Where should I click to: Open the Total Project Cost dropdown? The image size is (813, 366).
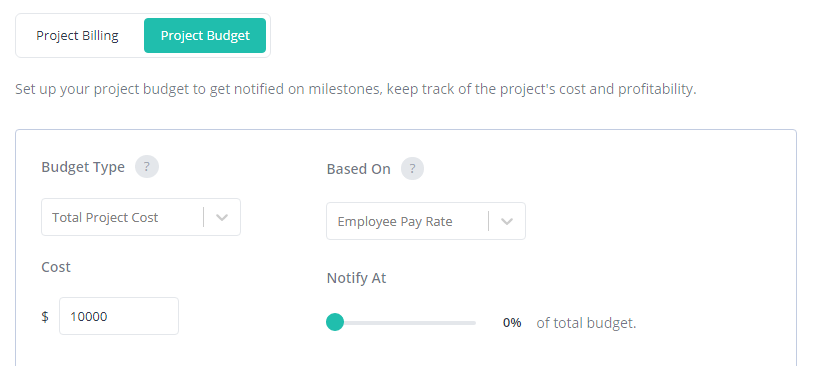(x=141, y=217)
